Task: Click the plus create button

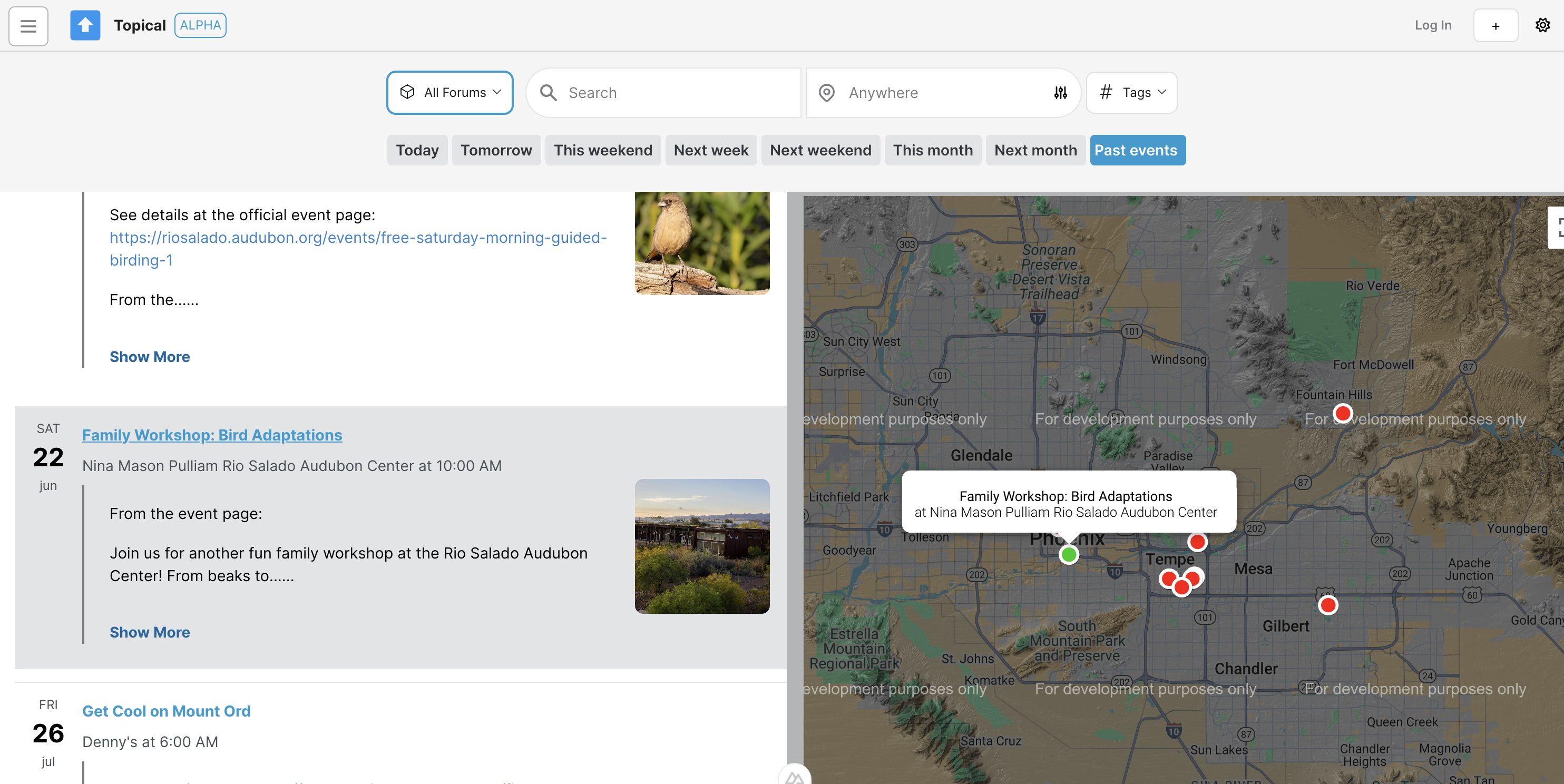Action: pos(1495,25)
